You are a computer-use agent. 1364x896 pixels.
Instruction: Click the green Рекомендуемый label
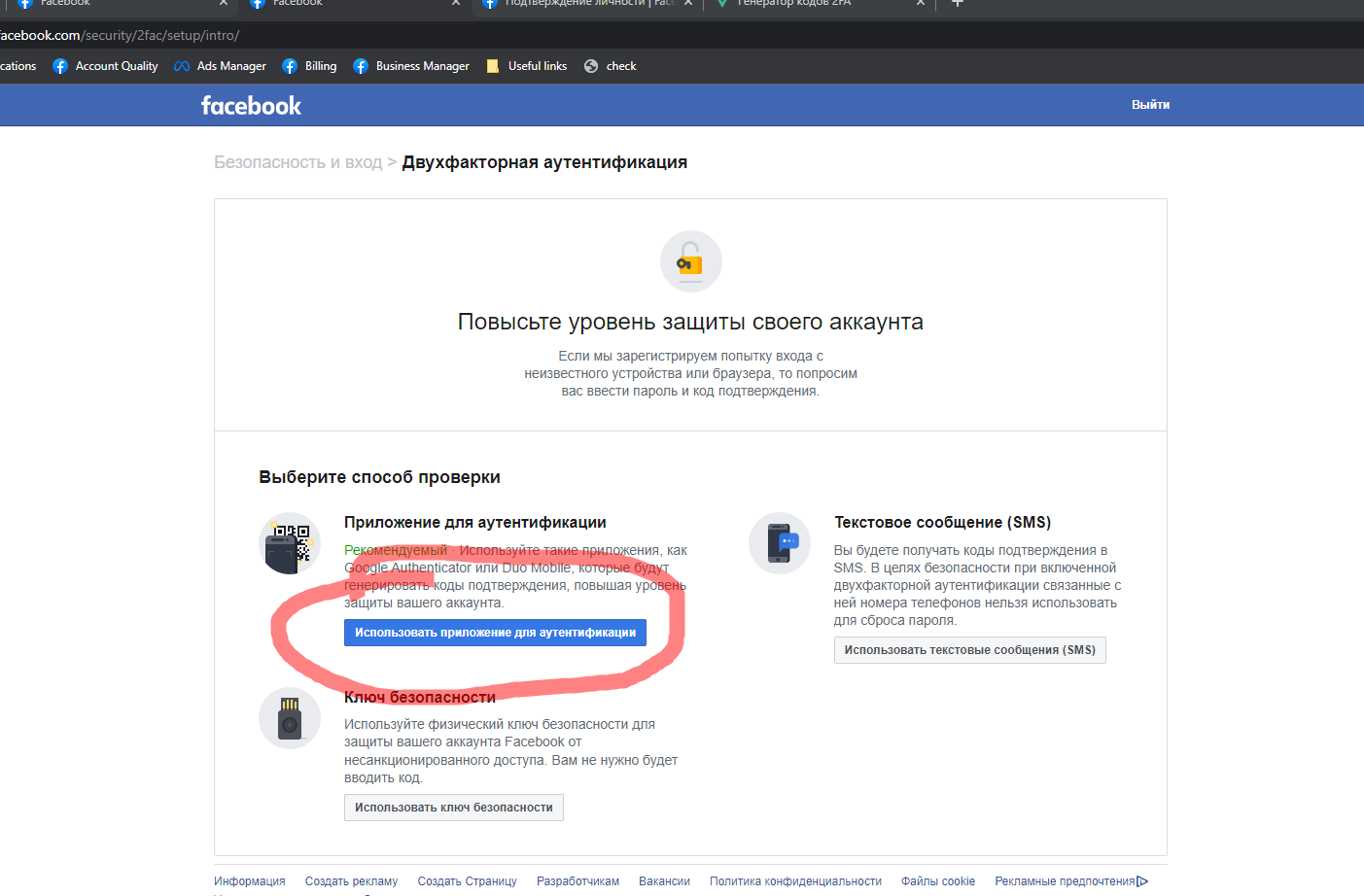coord(396,550)
